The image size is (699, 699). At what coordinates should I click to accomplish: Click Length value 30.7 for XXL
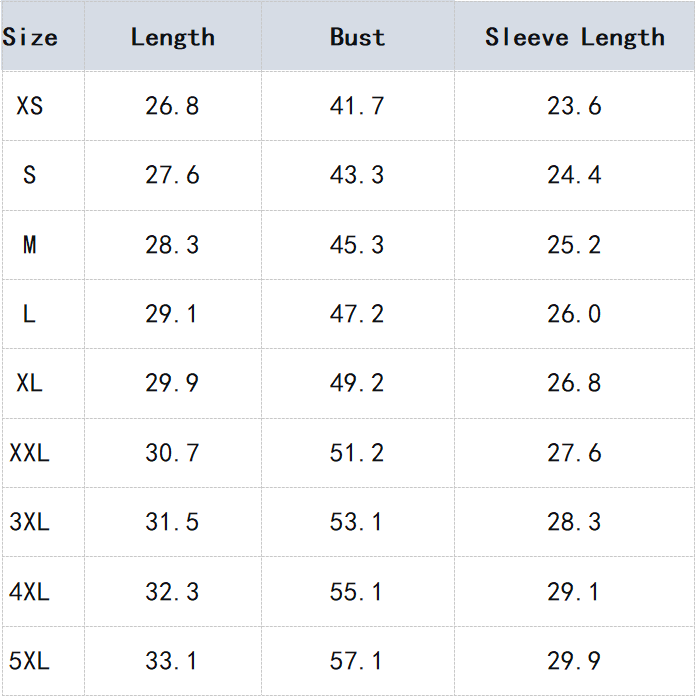pyautogui.click(x=173, y=453)
